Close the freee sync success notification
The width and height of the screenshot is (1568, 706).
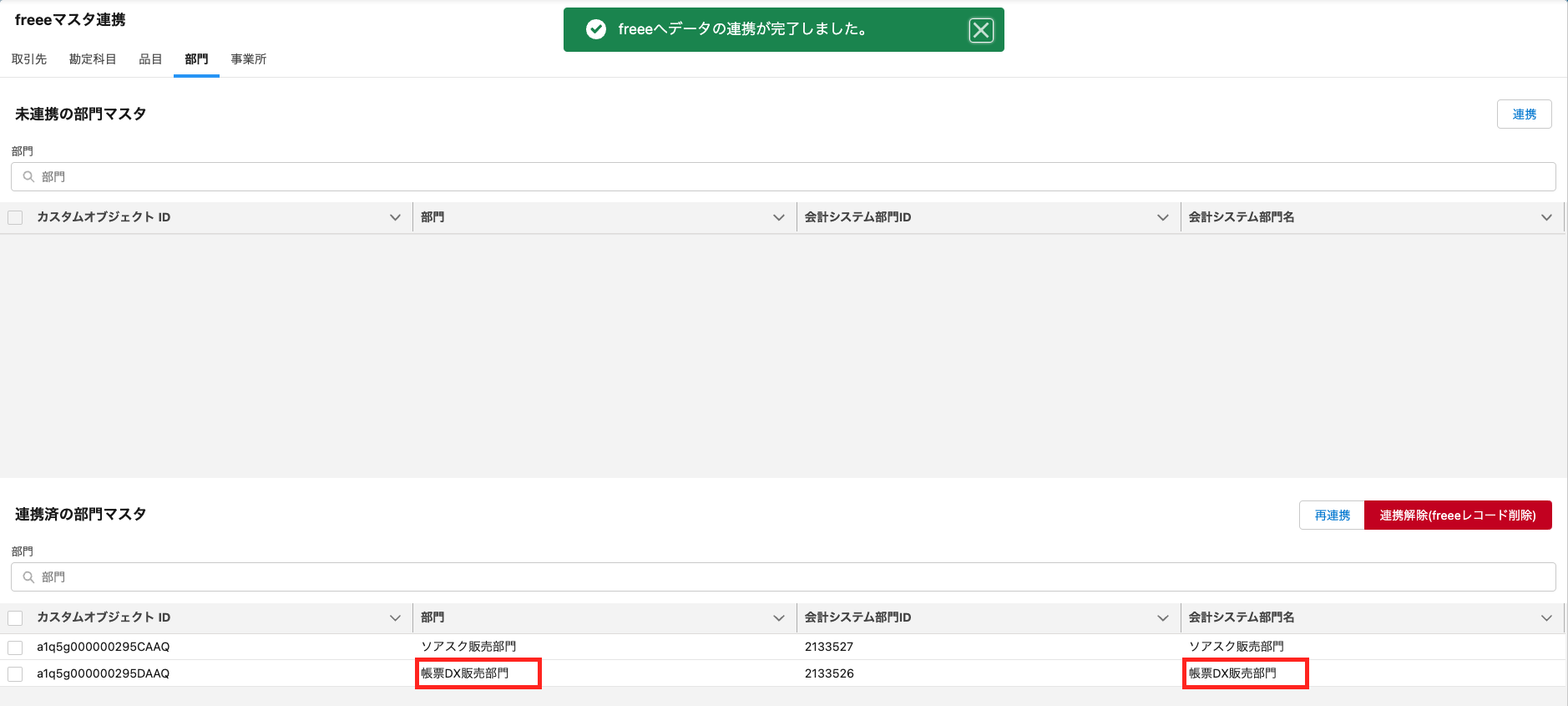(x=981, y=31)
